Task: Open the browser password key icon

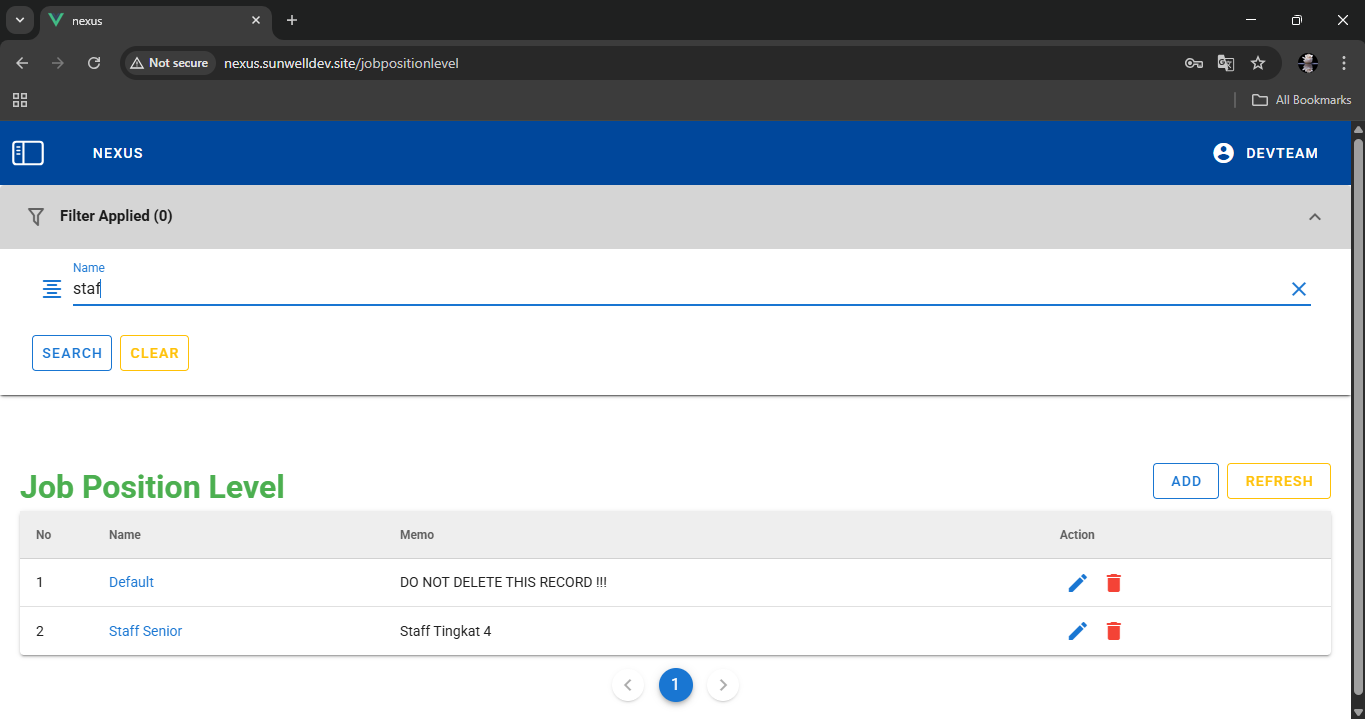Action: (1193, 63)
